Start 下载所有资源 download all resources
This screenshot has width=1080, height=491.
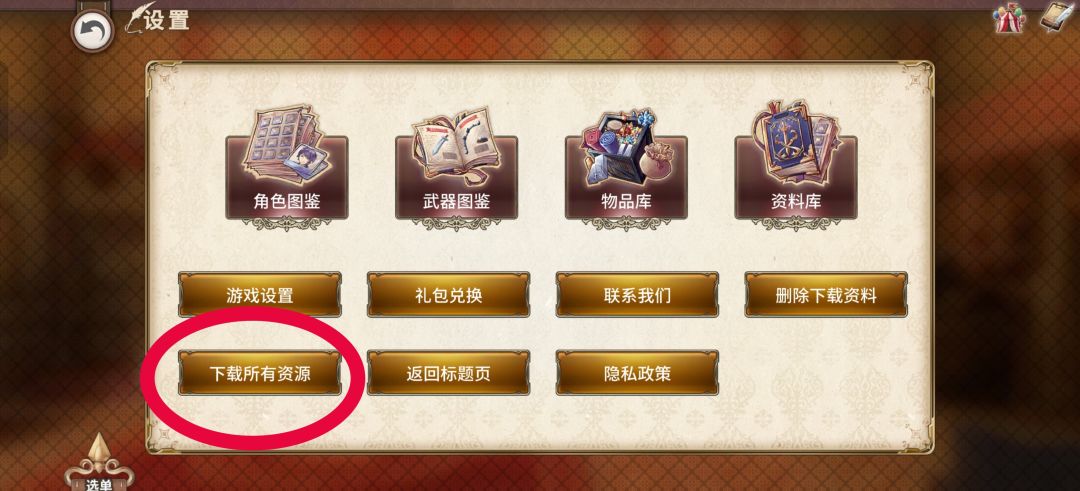point(260,373)
